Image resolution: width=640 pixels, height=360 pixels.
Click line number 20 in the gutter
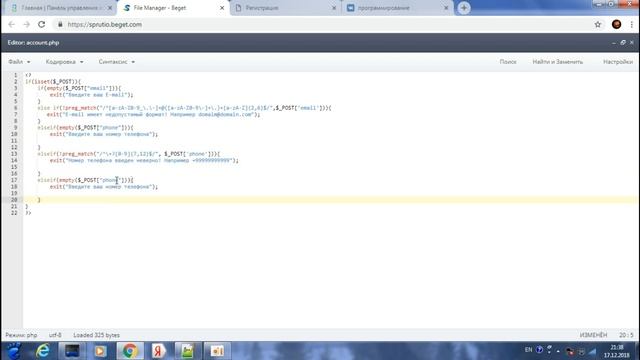[14, 200]
